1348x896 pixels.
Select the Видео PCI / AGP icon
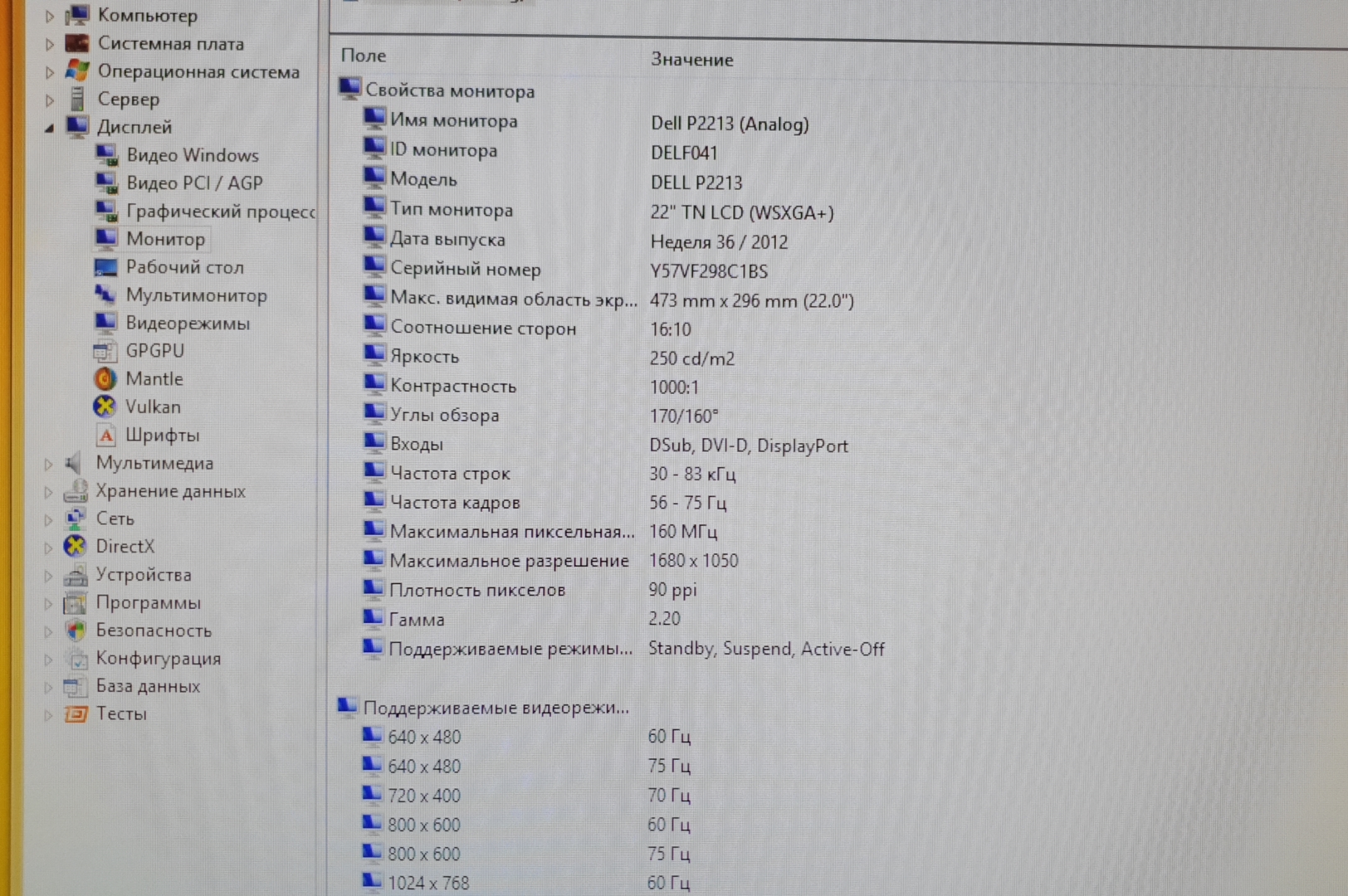pyautogui.click(x=106, y=183)
